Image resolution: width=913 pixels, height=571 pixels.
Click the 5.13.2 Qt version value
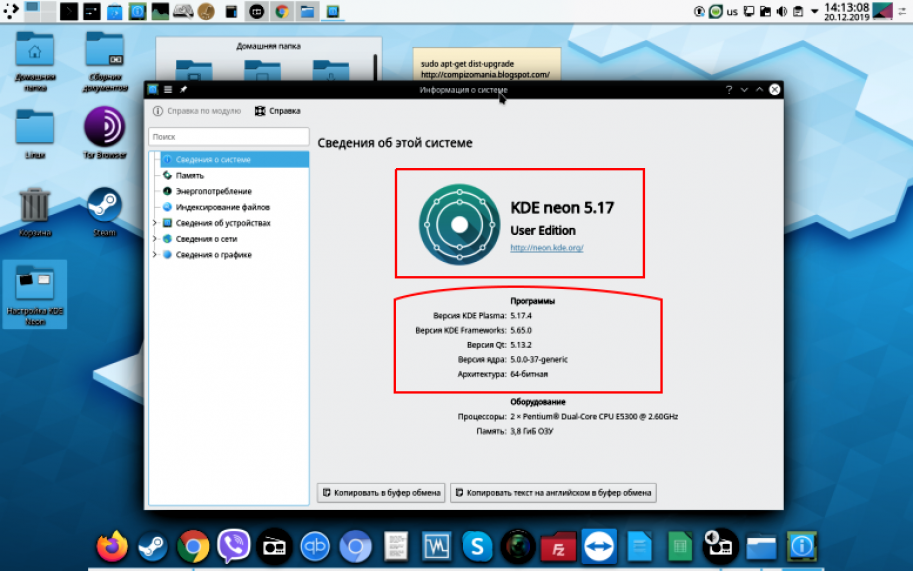pyautogui.click(x=521, y=345)
